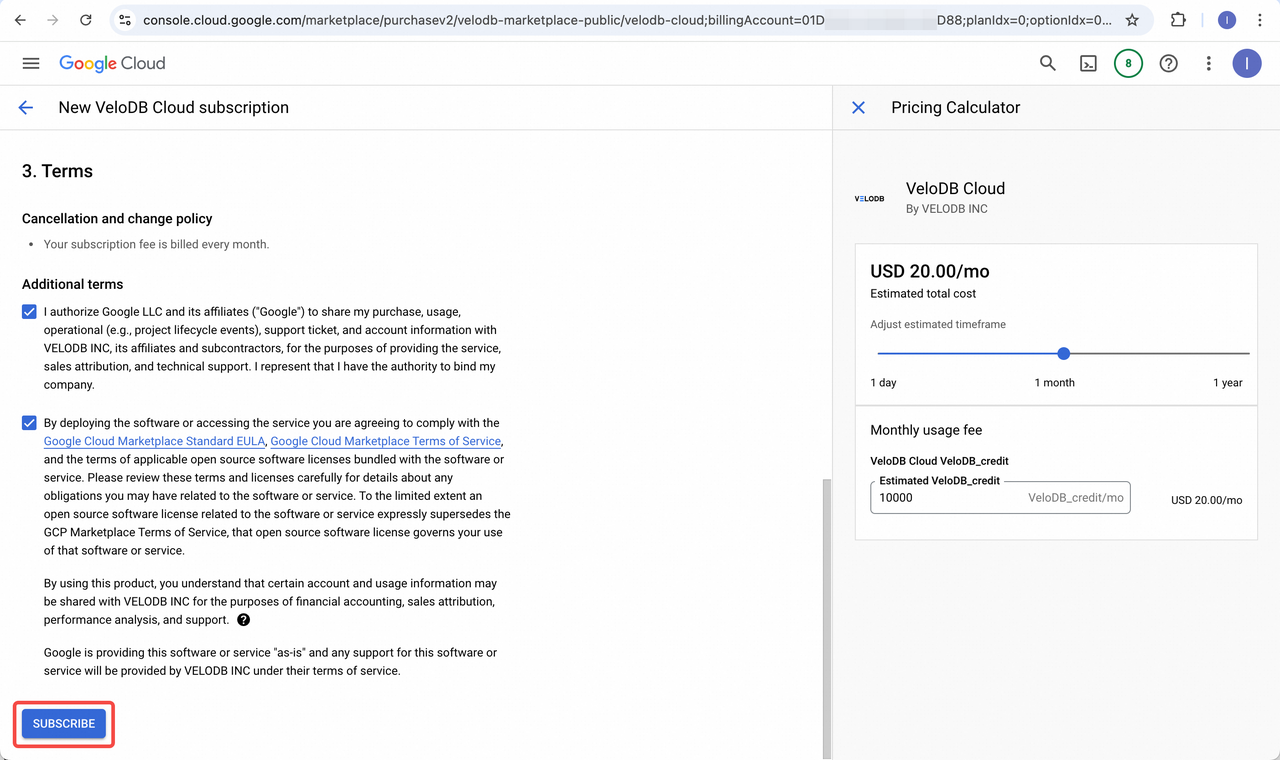This screenshot has height=760, width=1280.
Task: Click the search icon in the top bar
Action: click(1047, 63)
